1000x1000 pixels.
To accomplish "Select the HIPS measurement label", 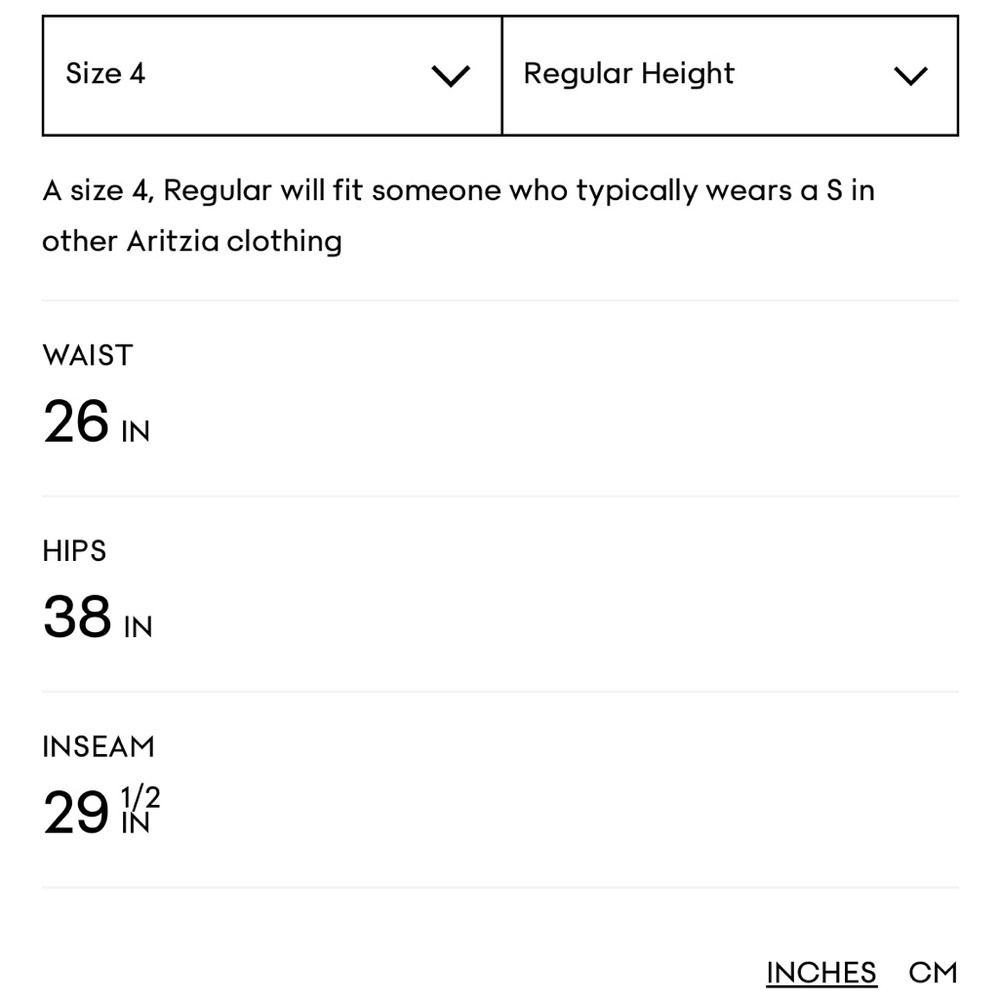I will pyautogui.click(x=74, y=550).
